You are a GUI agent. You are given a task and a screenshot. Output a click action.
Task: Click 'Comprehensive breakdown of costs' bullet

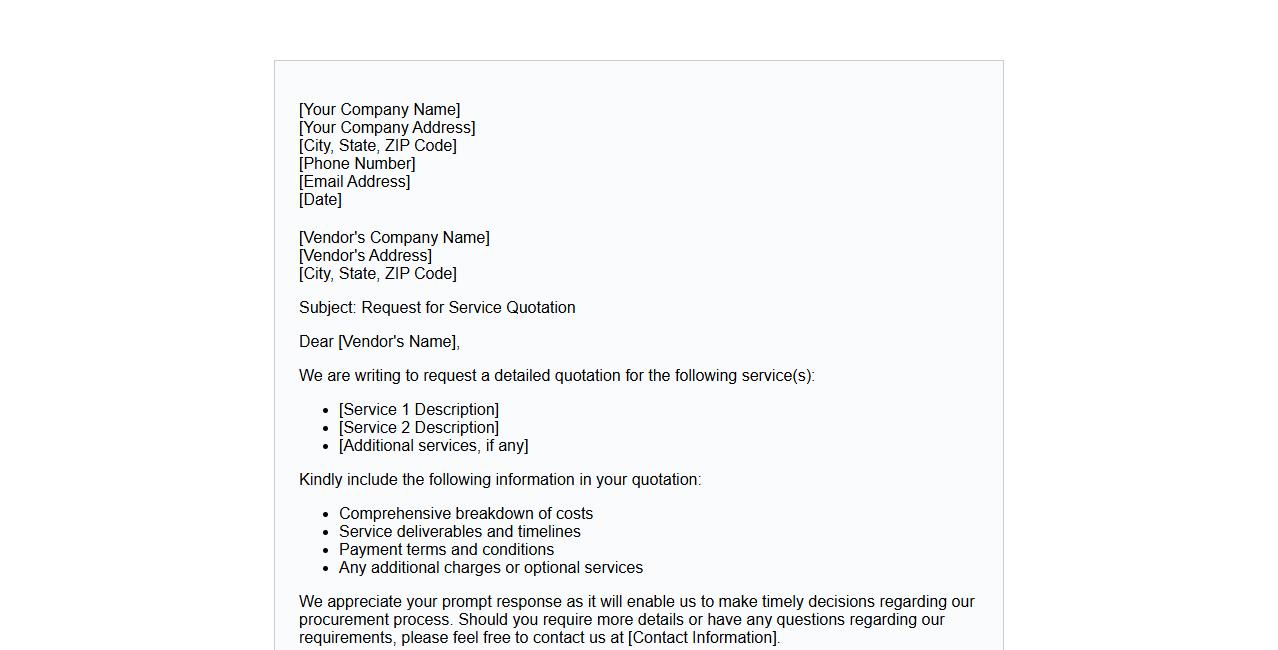point(466,514)
